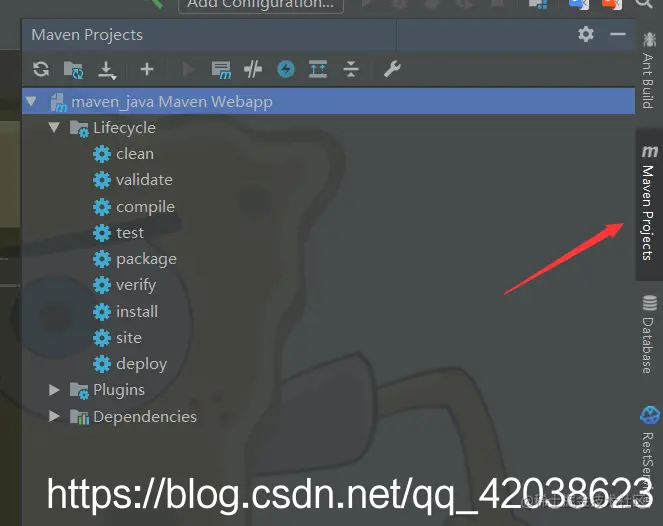Toggle skip tests mode lightning icon
The height and width of the screenshot is (526, 663).
click(x=286, y=69)
